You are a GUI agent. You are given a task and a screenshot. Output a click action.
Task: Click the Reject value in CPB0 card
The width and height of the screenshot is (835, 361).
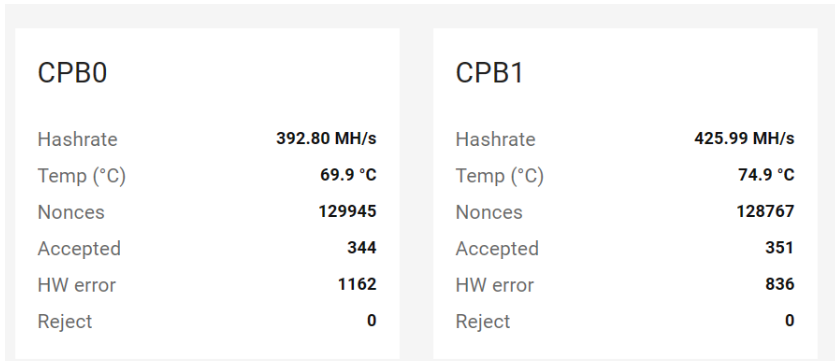tap(372, 321)
